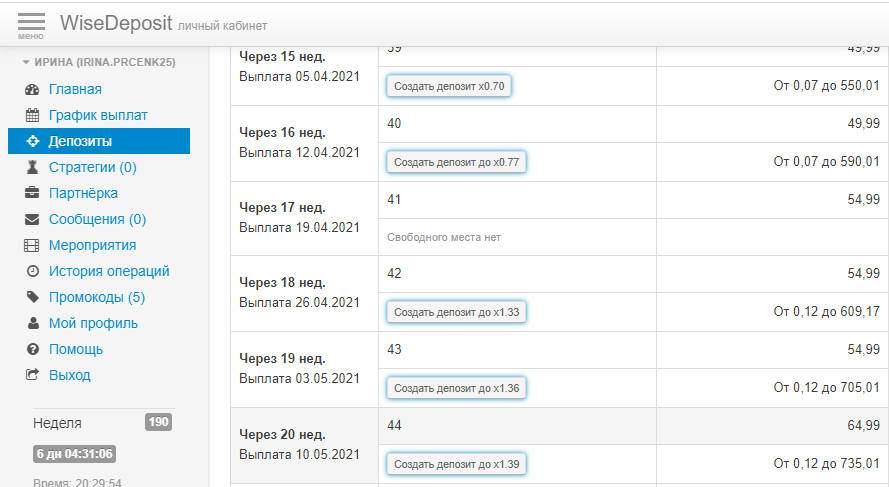This screenshot has height=487, width=889.
Task: Click the Партнёрка briefcase icon
Action: pos(32,194)
